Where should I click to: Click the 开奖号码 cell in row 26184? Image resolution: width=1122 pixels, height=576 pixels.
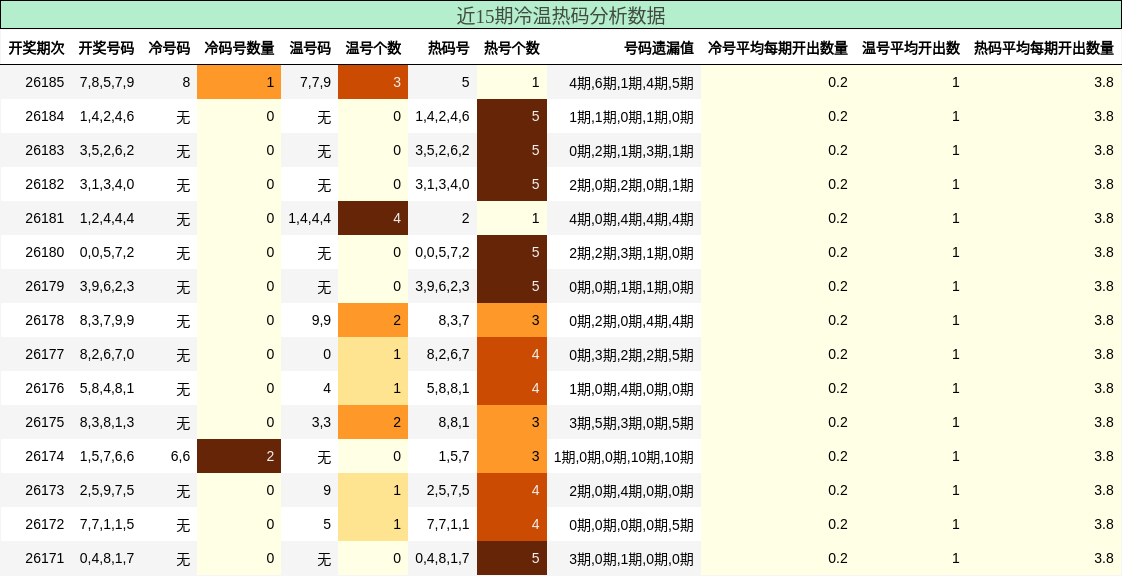(x=107, y=116)
